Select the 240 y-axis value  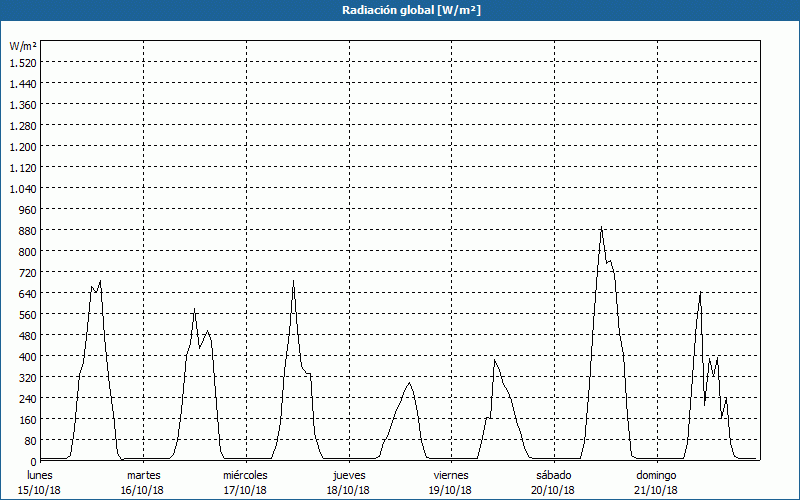coord(28,399)
